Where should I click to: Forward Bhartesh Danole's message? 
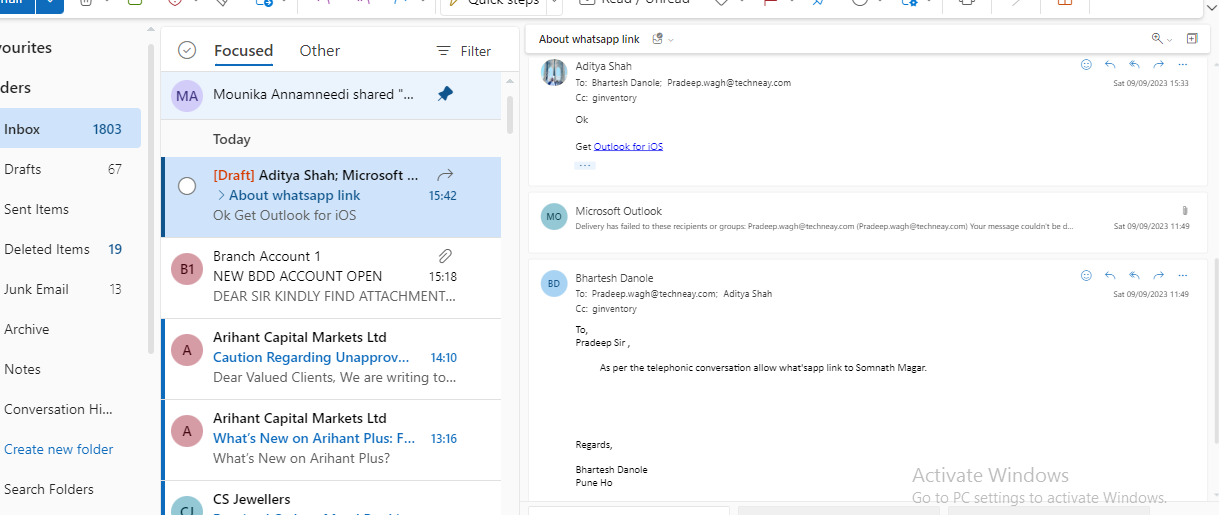pos(1158,276)
